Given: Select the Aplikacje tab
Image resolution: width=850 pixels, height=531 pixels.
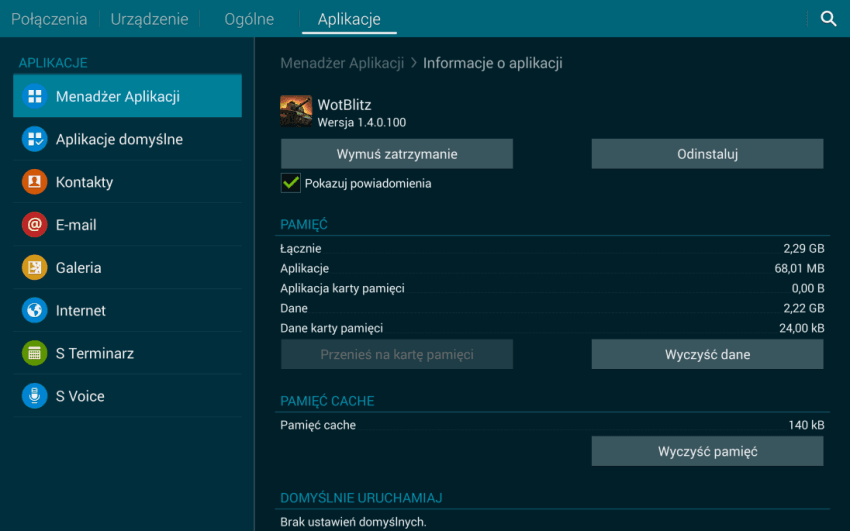Looking at the screenshot, I should click(x=349, y=19).
